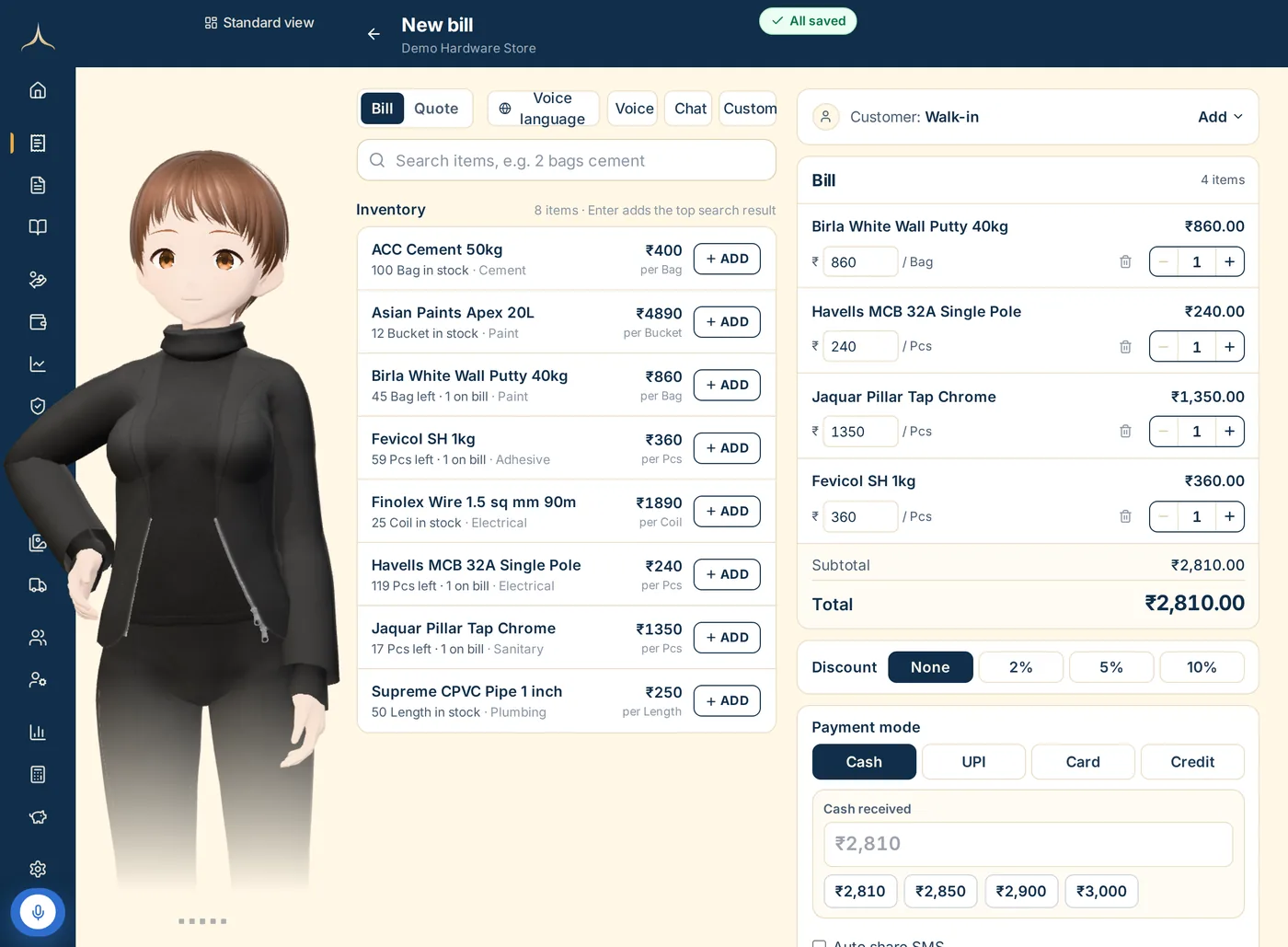Switch to Quote mode
The height and width of the screenshot is (947, 1288).
pyautogui.click(x=436, y=109)
